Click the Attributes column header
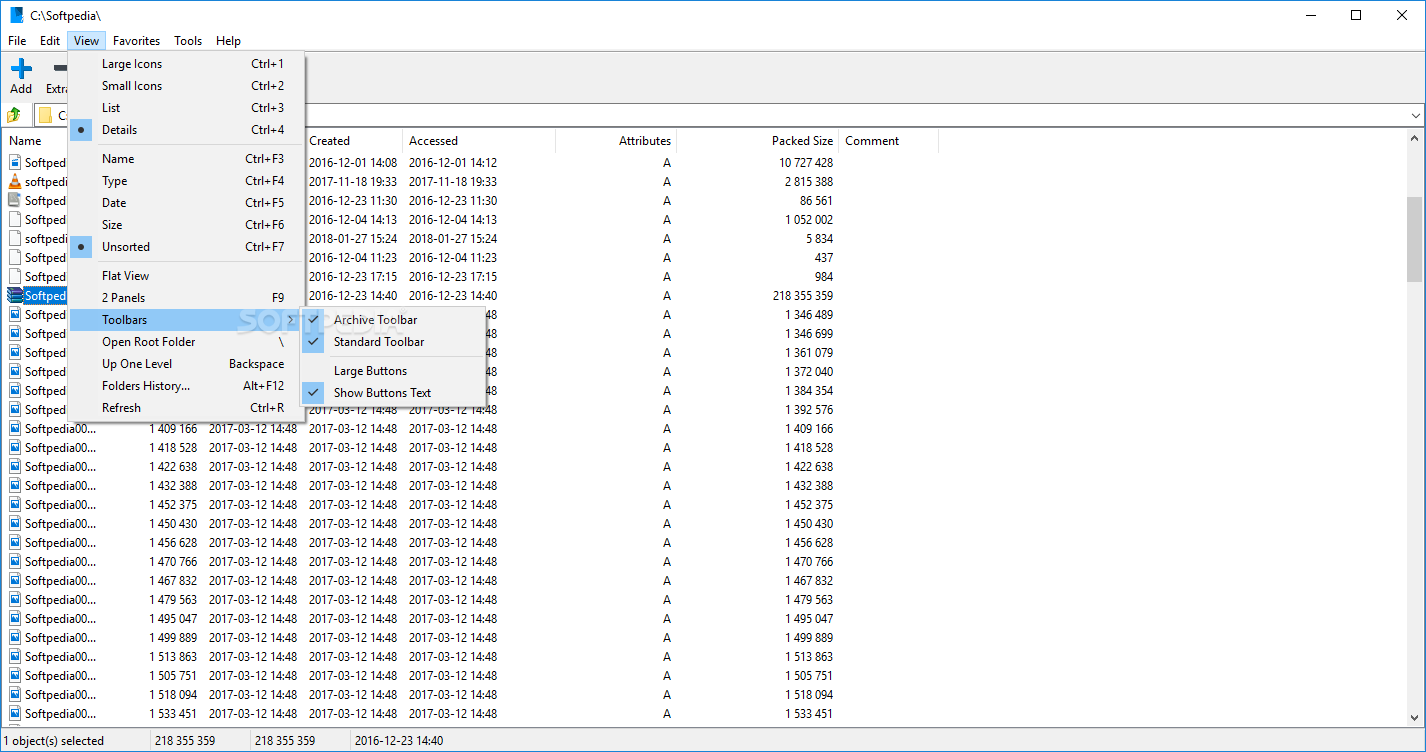 pos(616,141)
